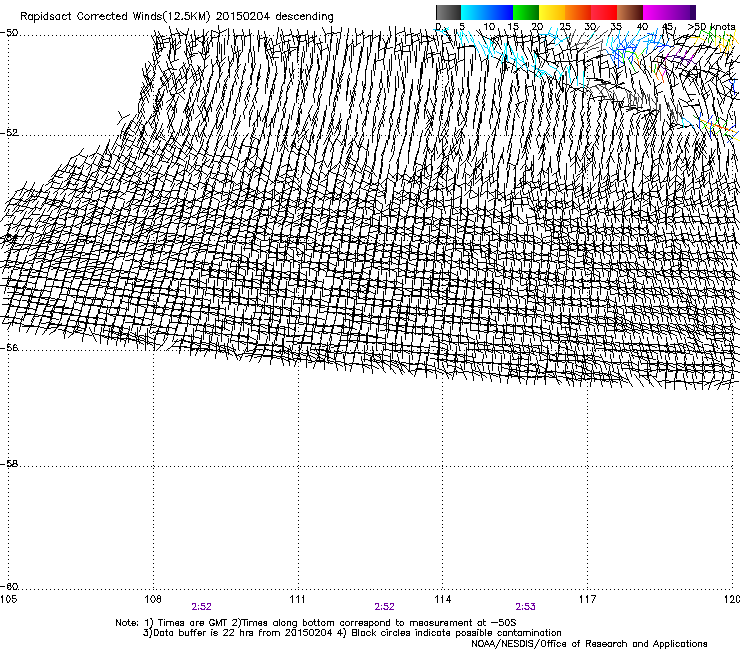Select the gray 0-5 knots legend swatch
The height and width of the screenshot is (650, 740).
(x=448, y=12)
